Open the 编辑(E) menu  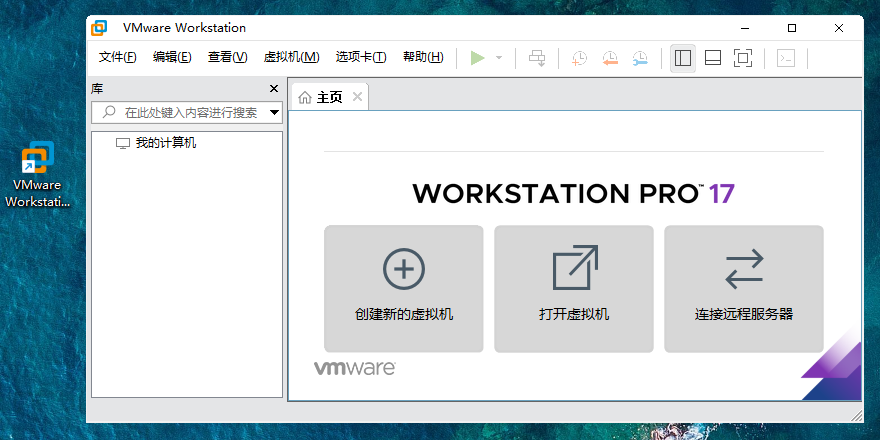coord(172,57)
